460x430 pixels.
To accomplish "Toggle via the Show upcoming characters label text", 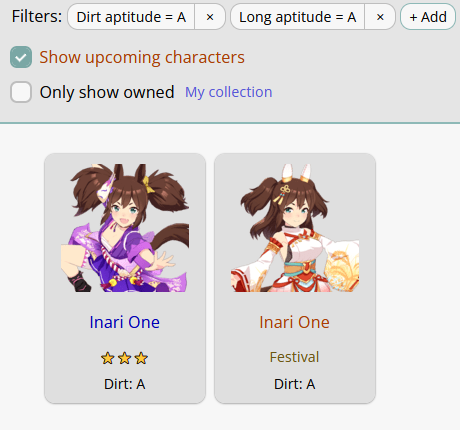I will tap(142, 57).
